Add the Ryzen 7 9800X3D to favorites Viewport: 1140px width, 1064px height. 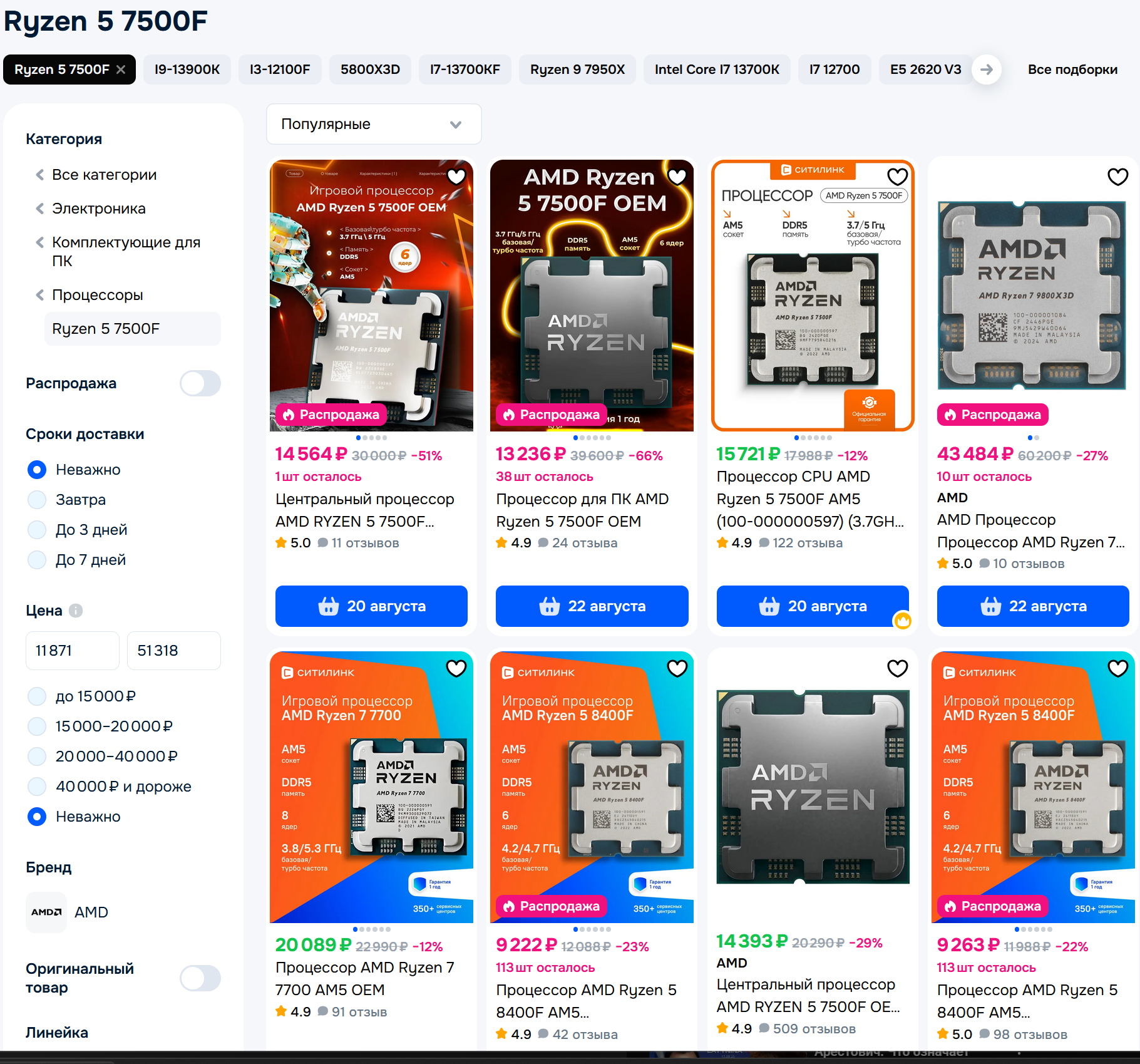tap(1117, 177)
